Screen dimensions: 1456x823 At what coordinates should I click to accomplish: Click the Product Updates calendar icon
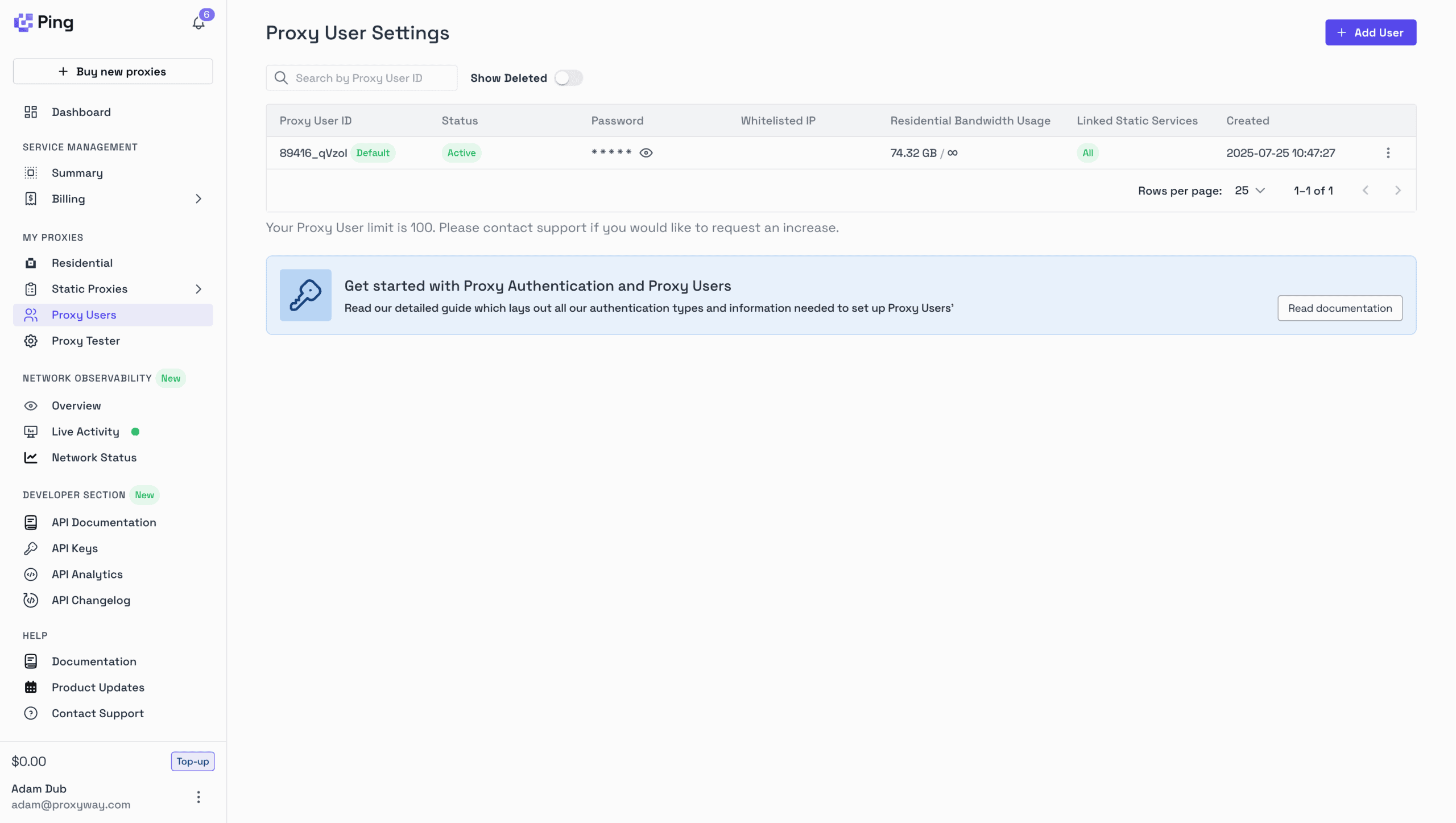point(31,687)
